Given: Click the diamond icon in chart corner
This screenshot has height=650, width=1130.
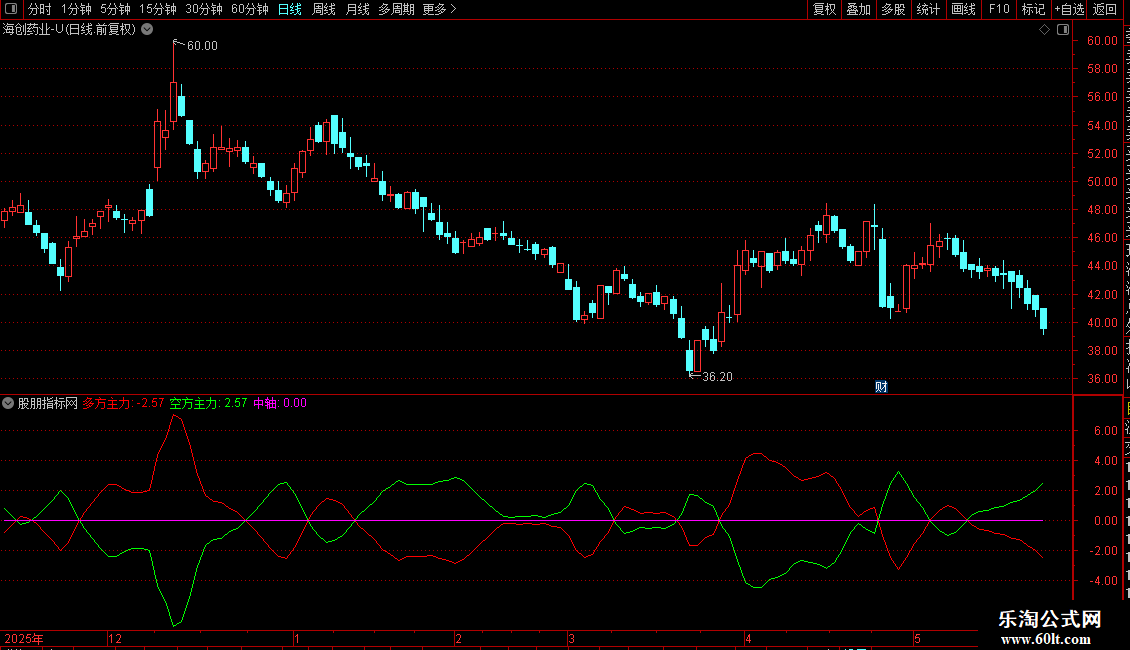Looking at the screenshot, I should pos(1044,30).
